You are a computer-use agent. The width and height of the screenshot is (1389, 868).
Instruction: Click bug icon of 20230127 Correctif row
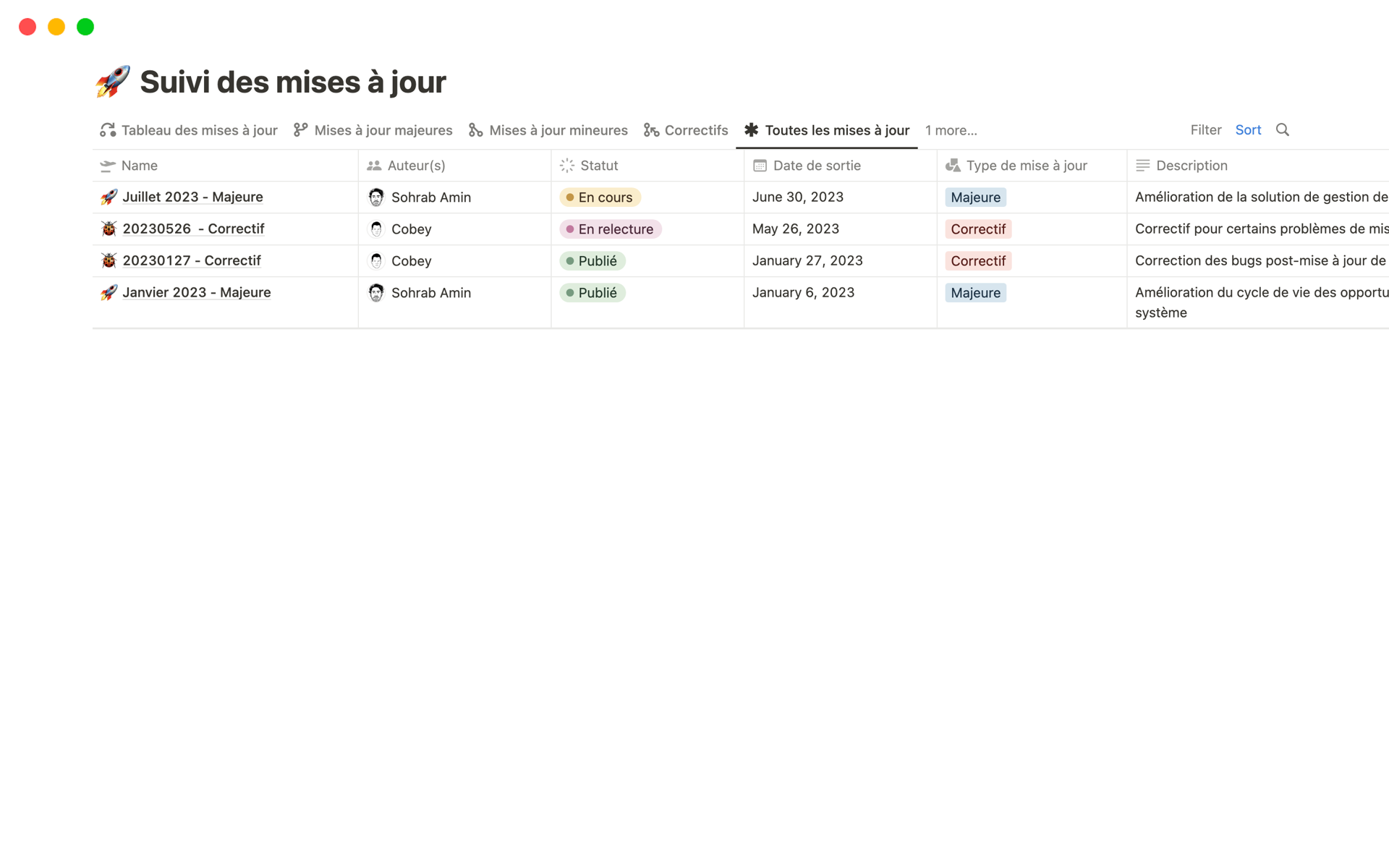[x=109, y=261]
